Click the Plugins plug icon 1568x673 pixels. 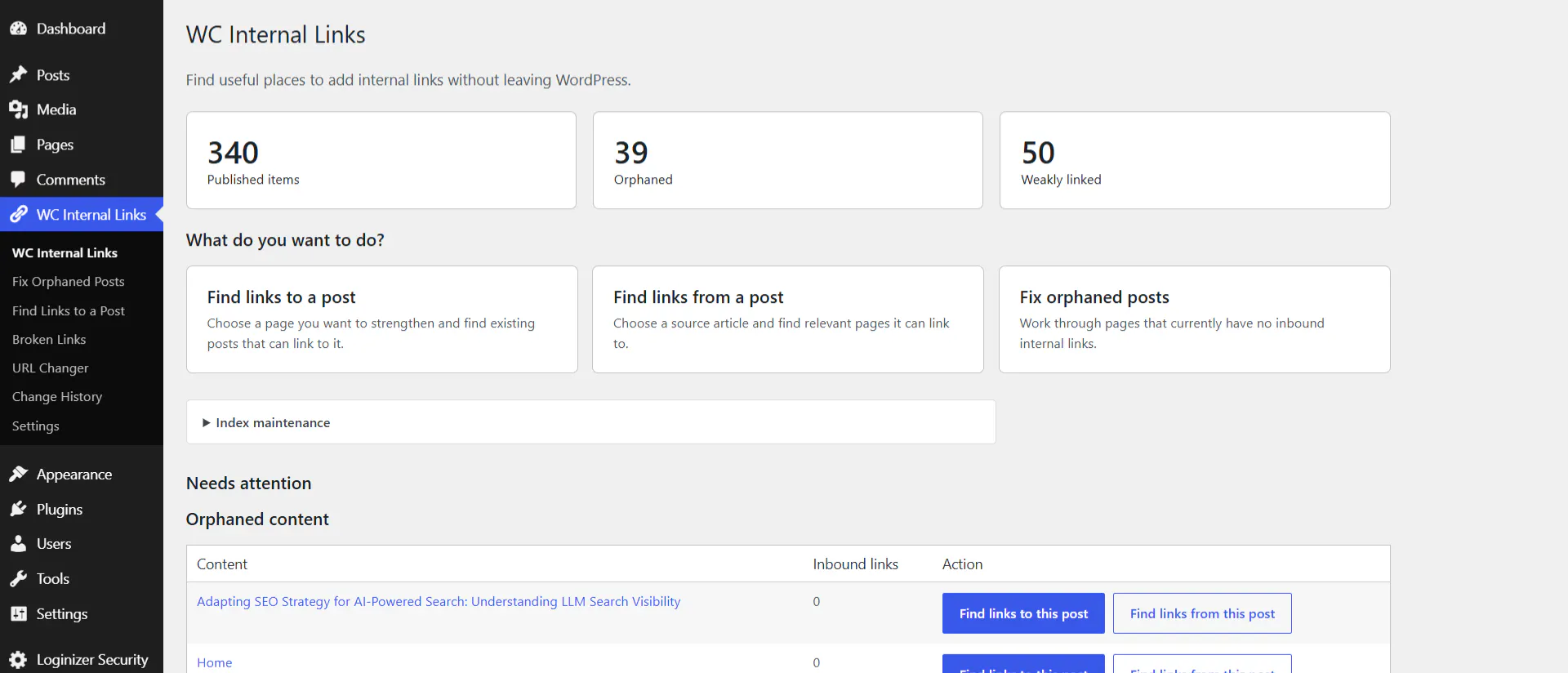click(x=18, y=510)
